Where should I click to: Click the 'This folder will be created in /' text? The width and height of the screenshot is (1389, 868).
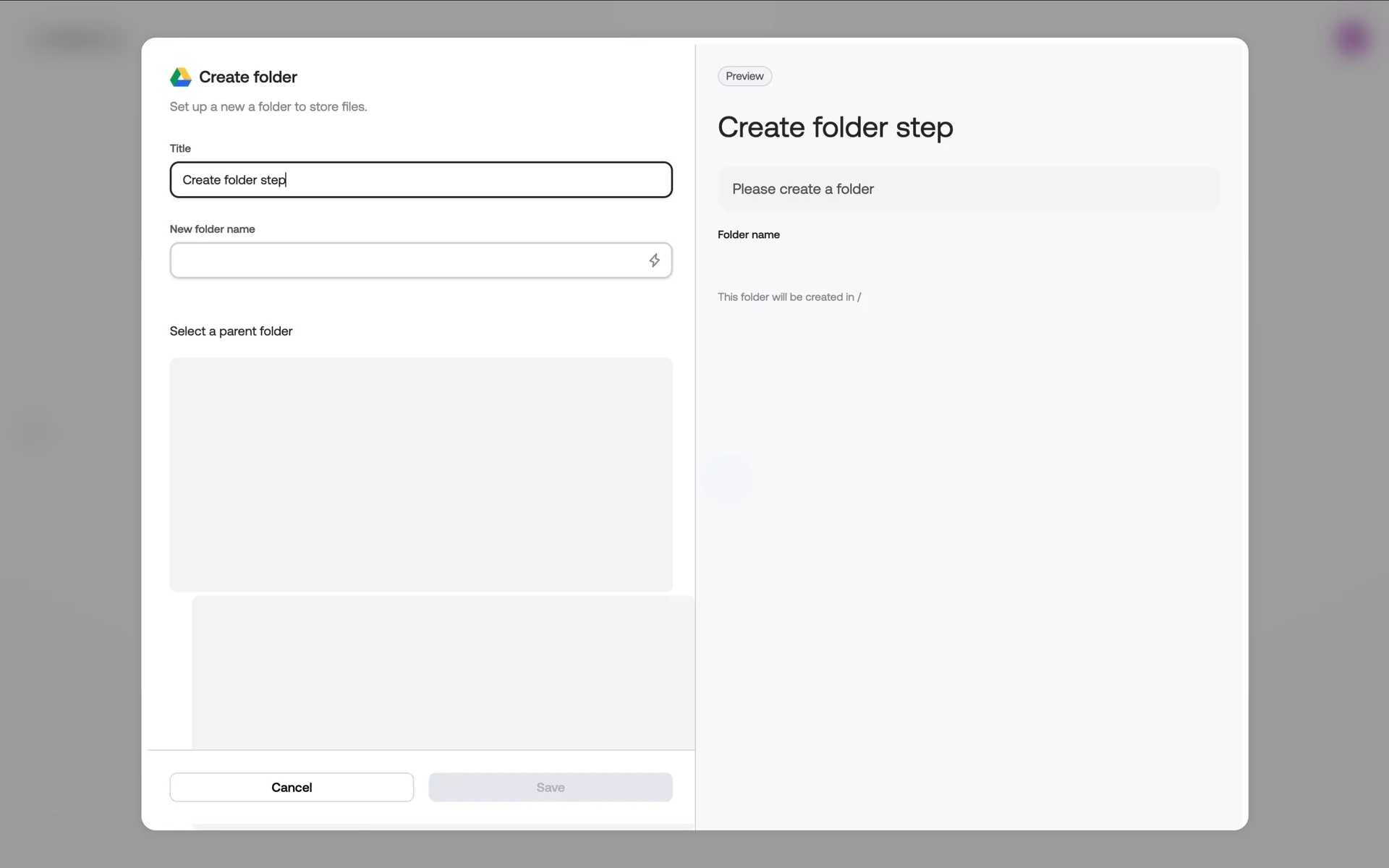(x=789, y=297)
